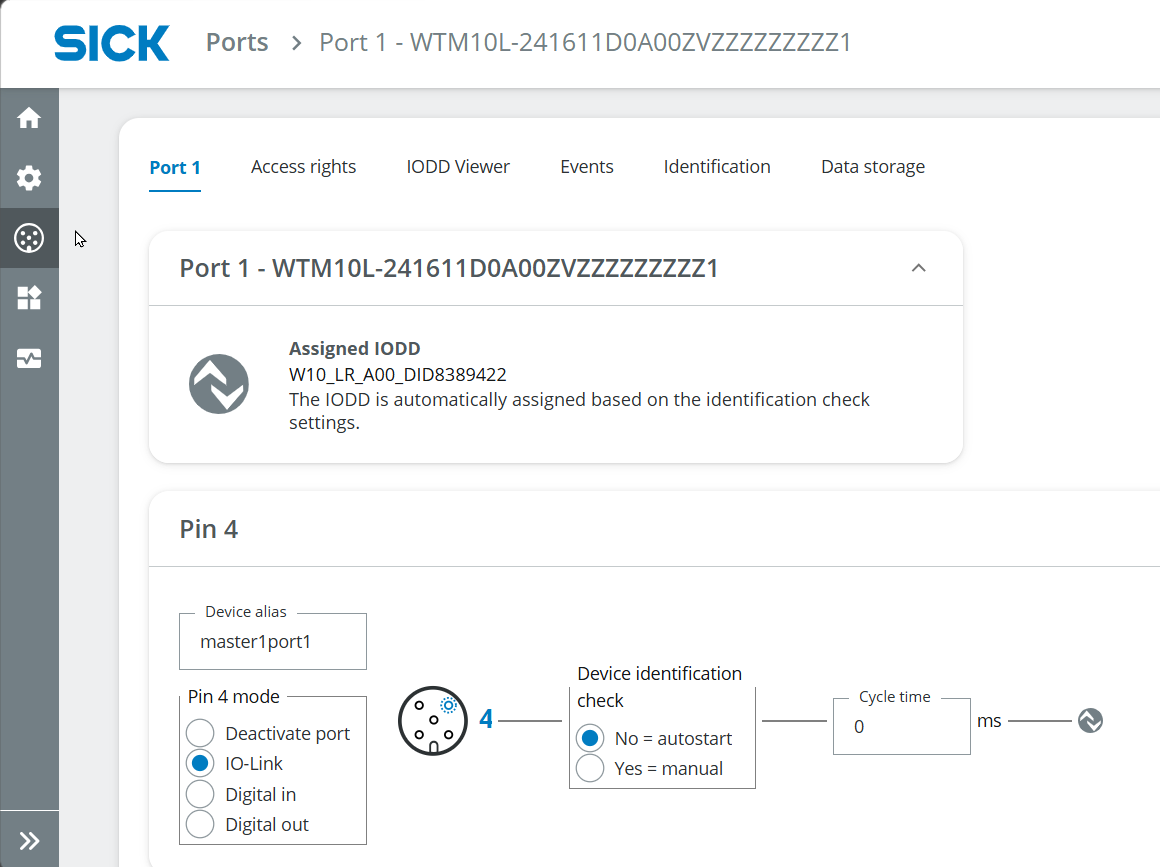Open the dashboard widgets icon in sidebar
Image resolution: width=1160 pixels, height=867 pixels.
point(29,298)
